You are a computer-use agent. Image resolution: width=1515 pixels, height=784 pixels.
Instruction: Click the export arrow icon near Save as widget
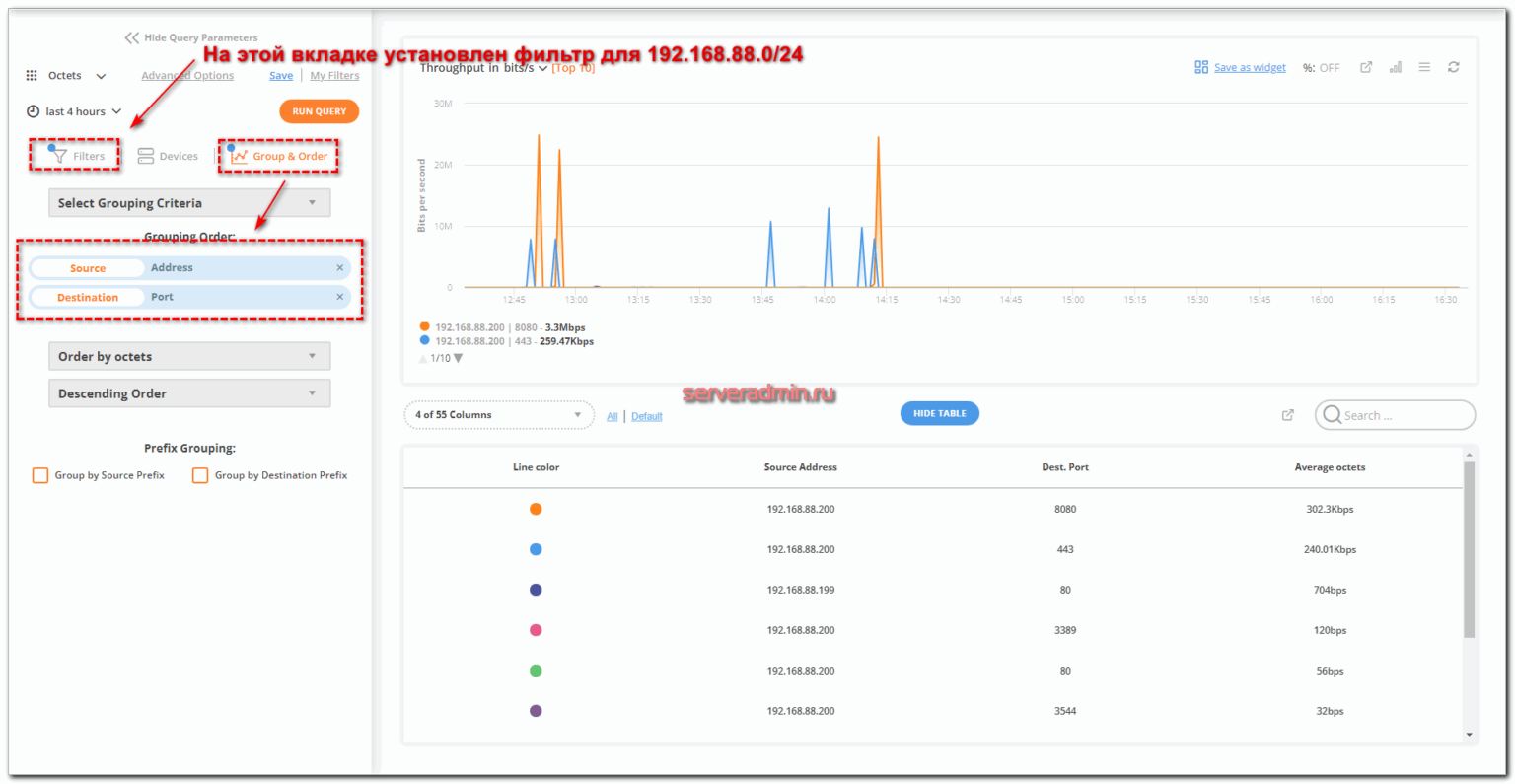click(x=1365, y=67)
